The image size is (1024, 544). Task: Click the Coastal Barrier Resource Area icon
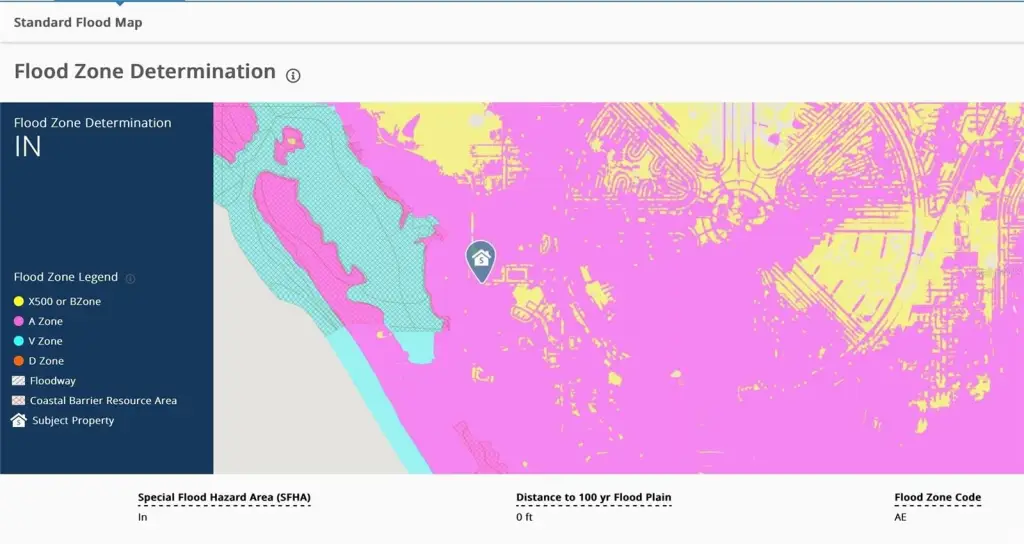click(x=19, y=401)
